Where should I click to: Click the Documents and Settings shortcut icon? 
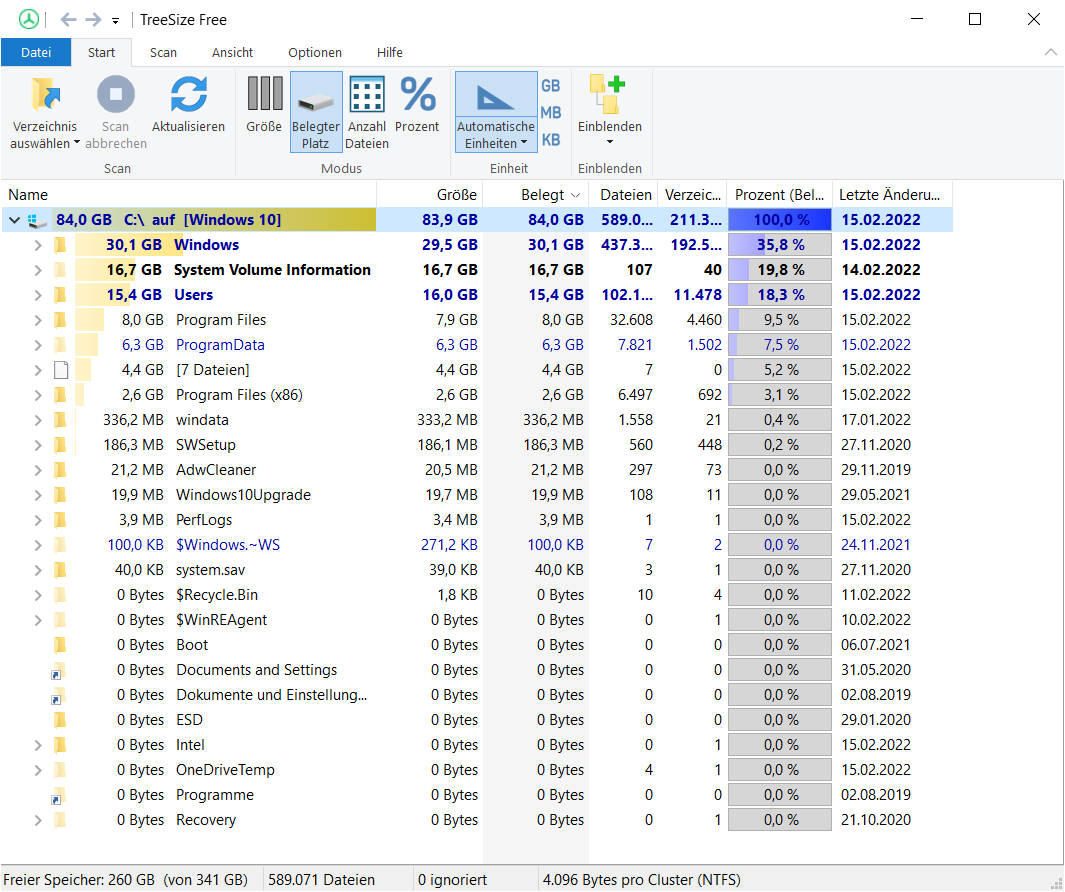click(59, 671)
